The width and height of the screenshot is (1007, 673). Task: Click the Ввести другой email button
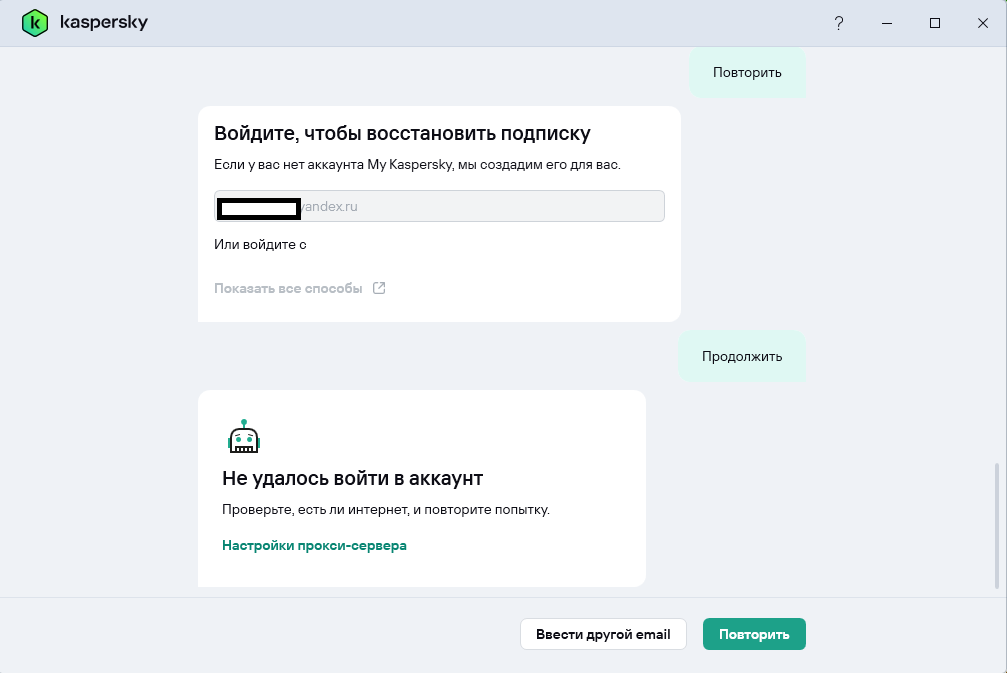point(603,634)
